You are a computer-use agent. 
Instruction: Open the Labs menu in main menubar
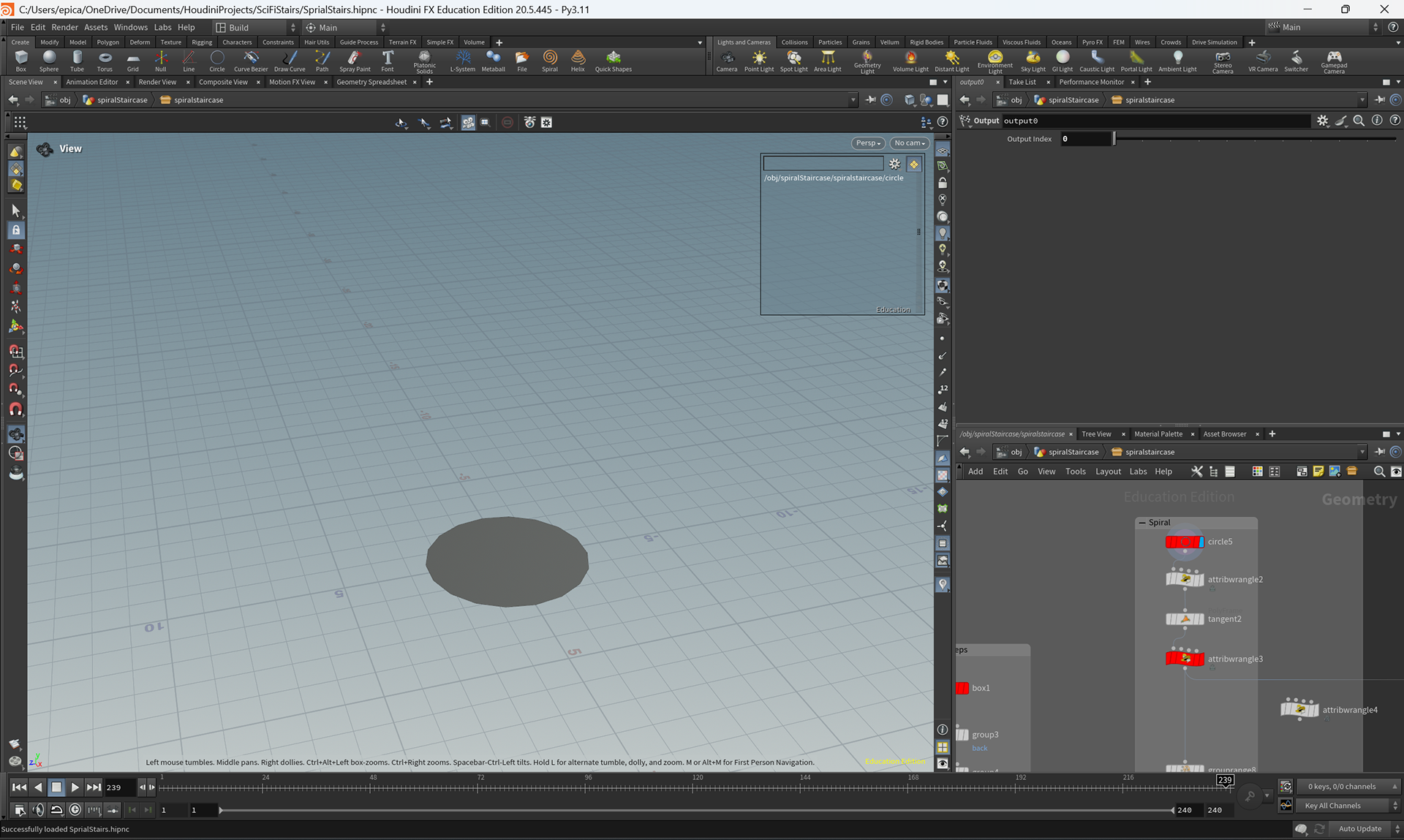(x=162, y=27)
